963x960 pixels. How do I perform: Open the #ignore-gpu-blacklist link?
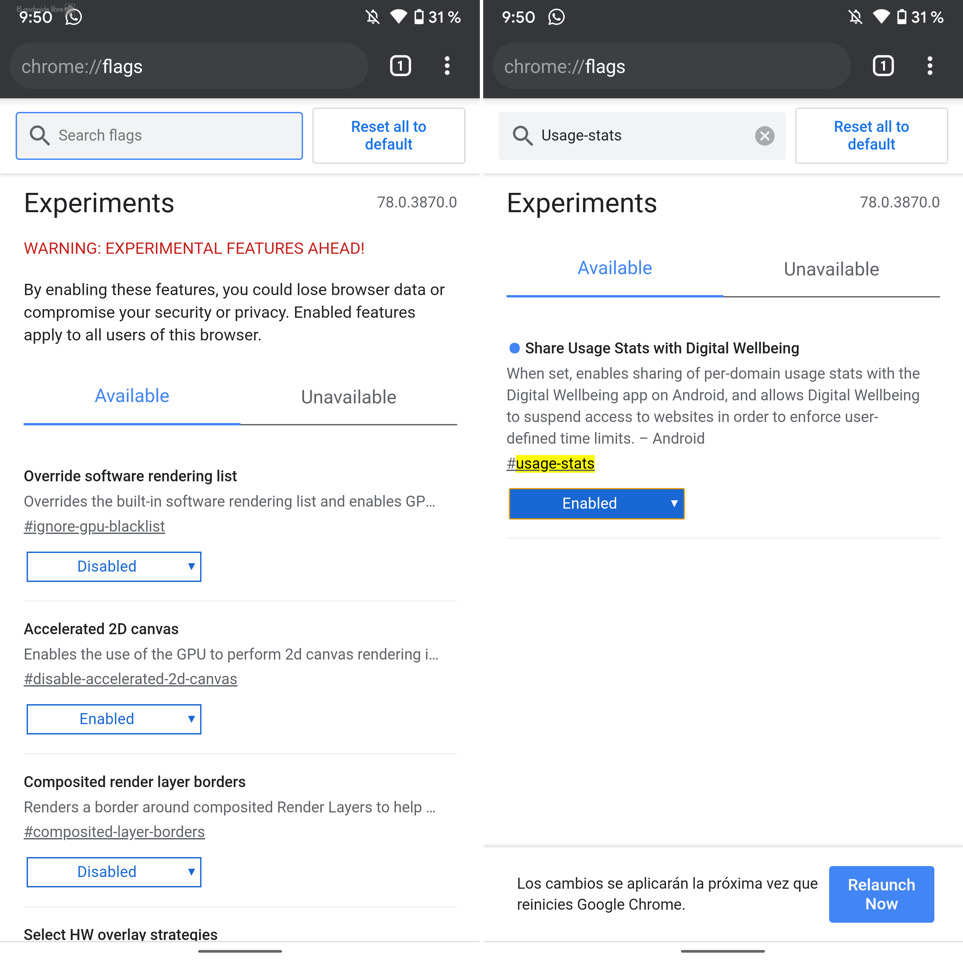pyautogui.click(x=95, y=527)
